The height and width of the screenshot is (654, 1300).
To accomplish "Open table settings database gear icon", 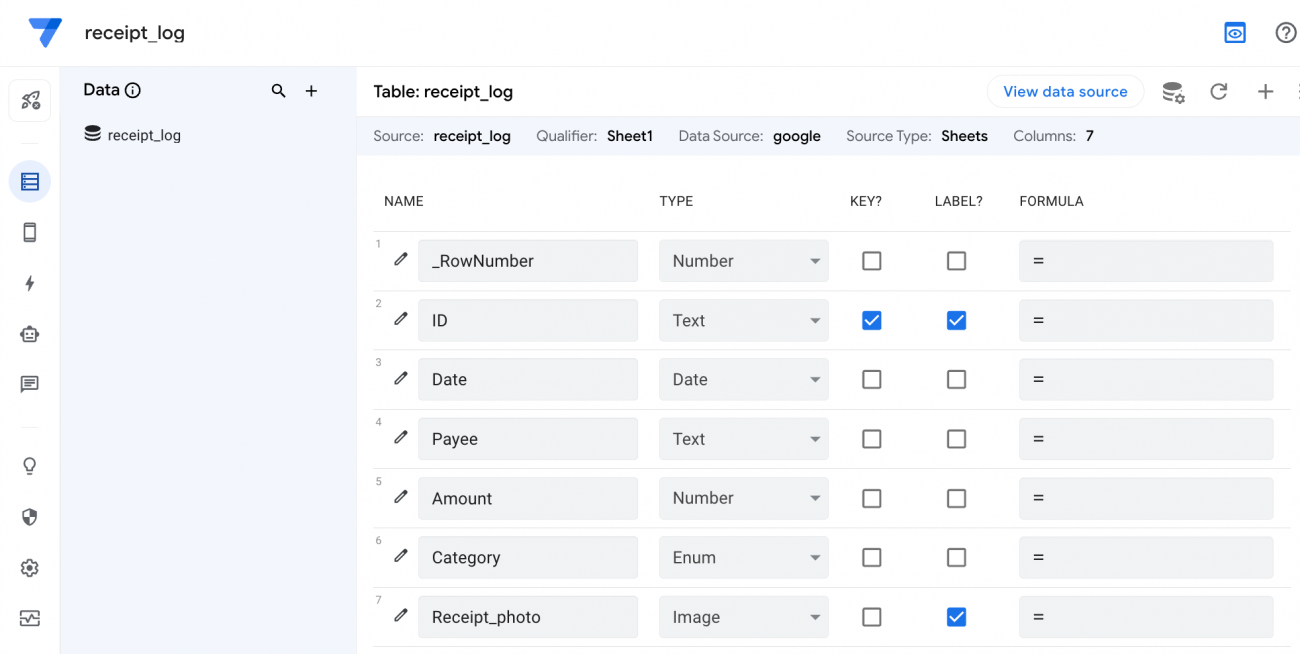I will (x=1173, y=92).
